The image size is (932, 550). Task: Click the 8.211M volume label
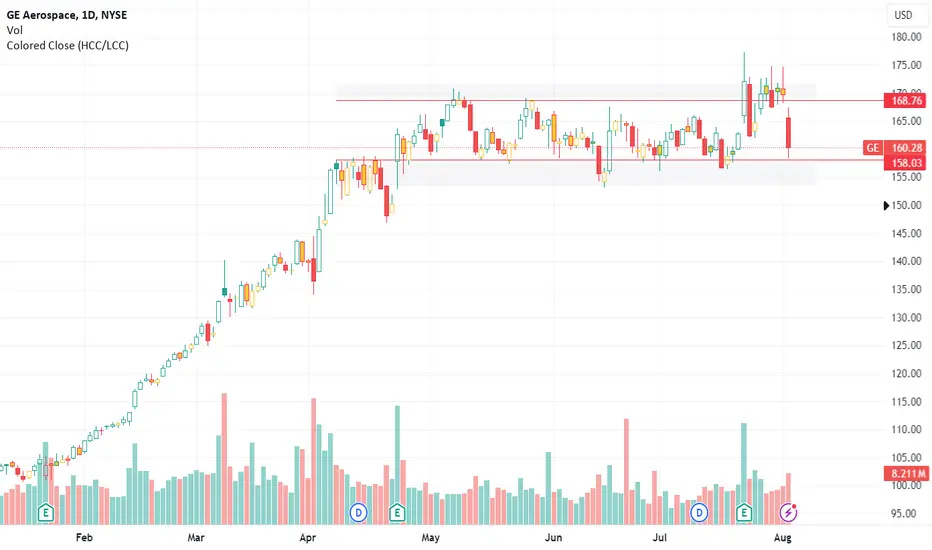(905, 473)
